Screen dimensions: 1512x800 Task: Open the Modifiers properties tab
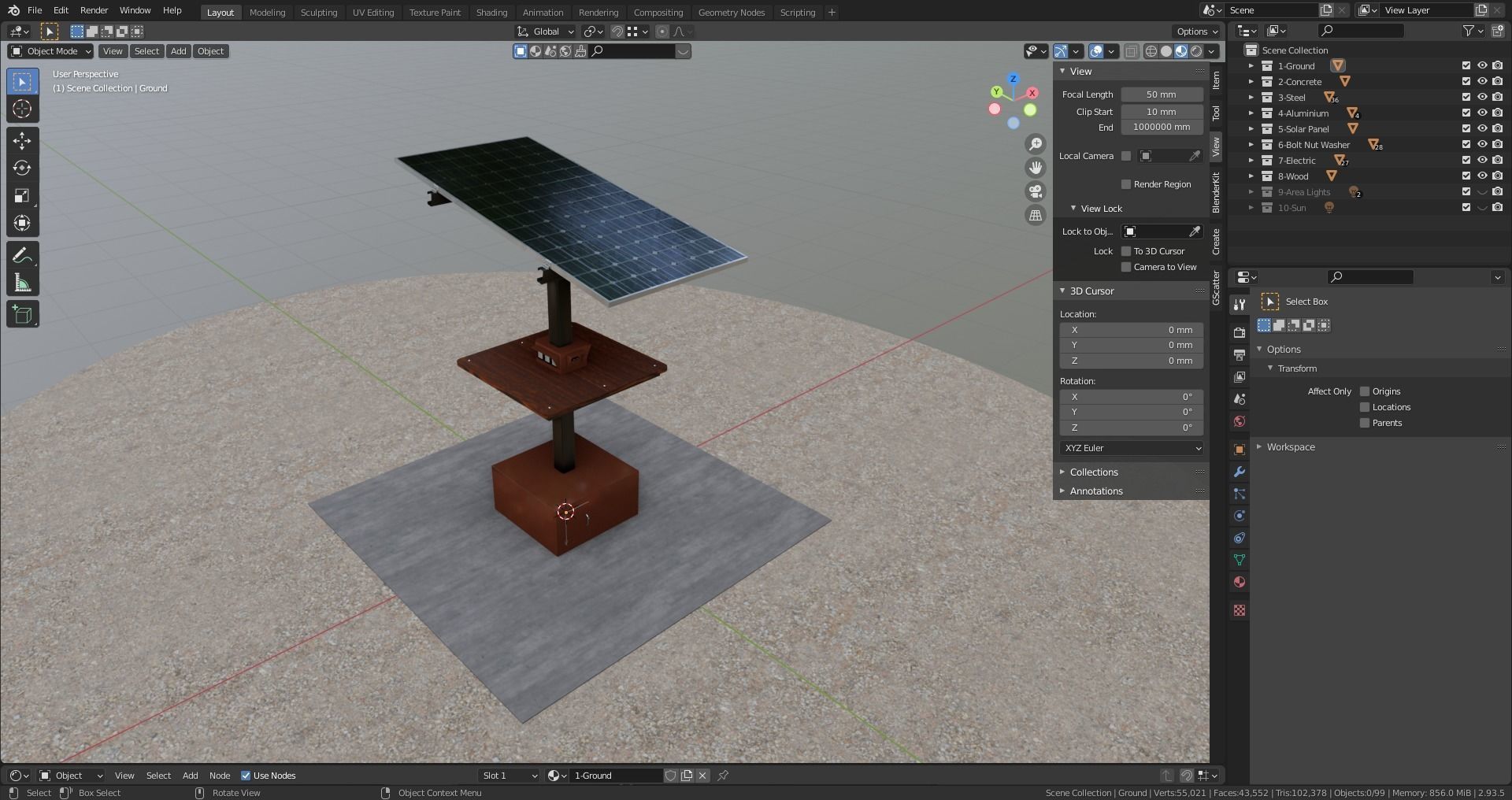click(1239, 472)
